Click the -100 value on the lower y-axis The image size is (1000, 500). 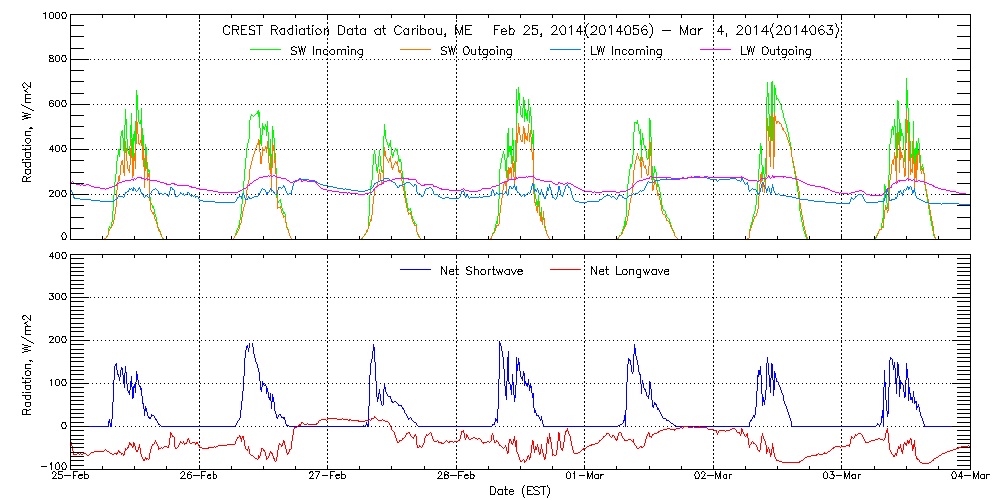54,467
